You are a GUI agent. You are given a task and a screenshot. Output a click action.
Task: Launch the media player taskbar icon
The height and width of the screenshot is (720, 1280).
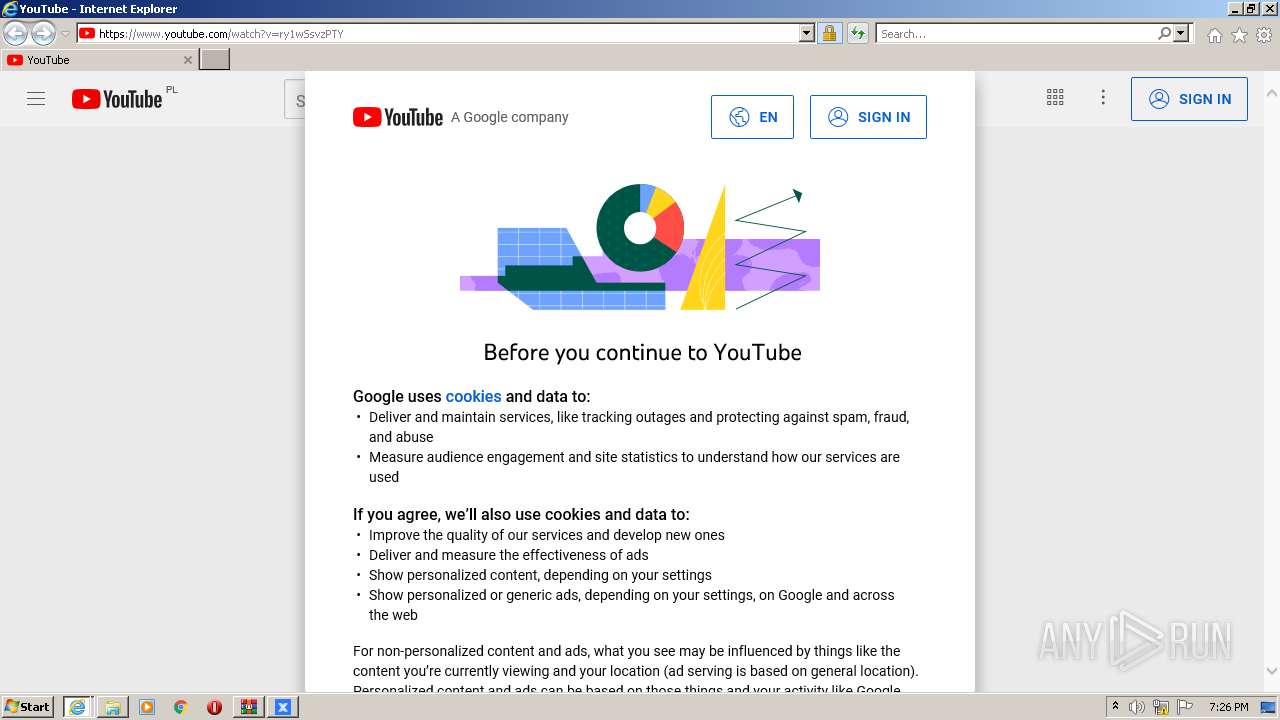point(147,707)
